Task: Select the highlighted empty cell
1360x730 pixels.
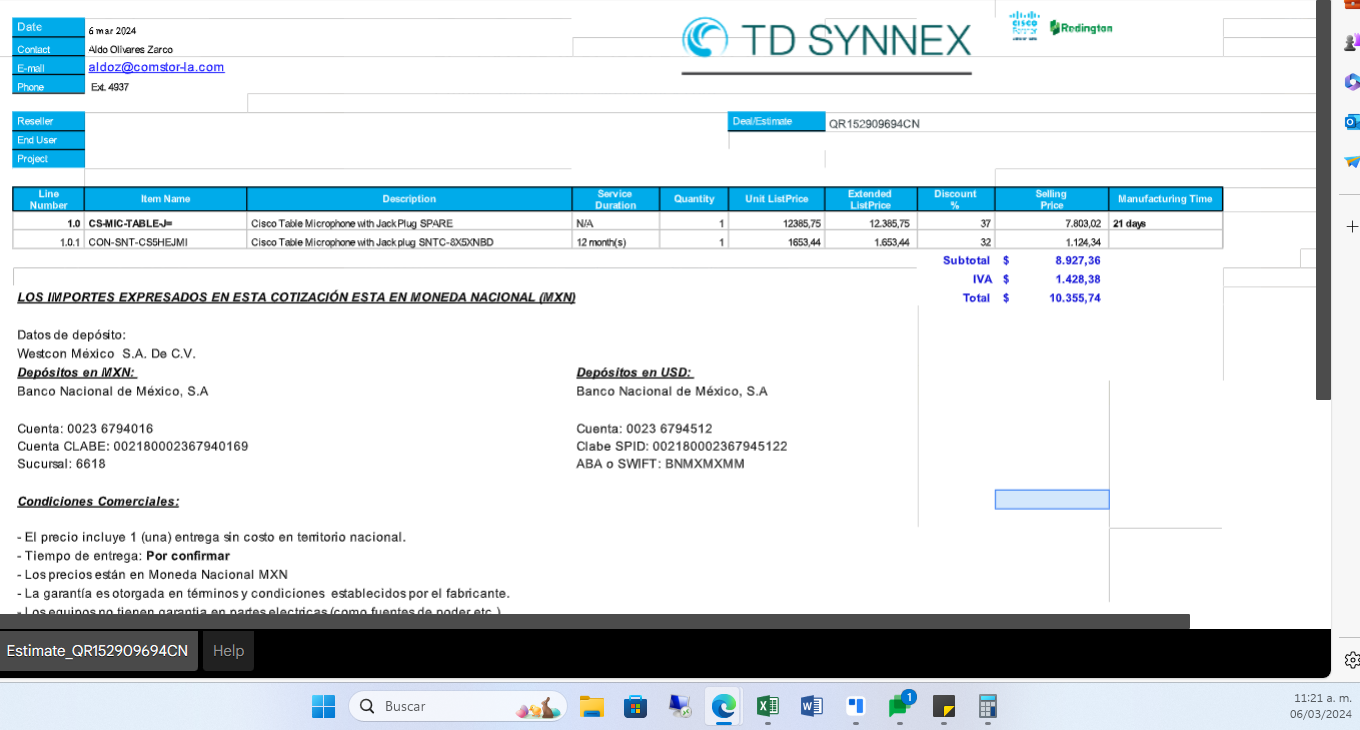Action: [x=1052, y=499]
